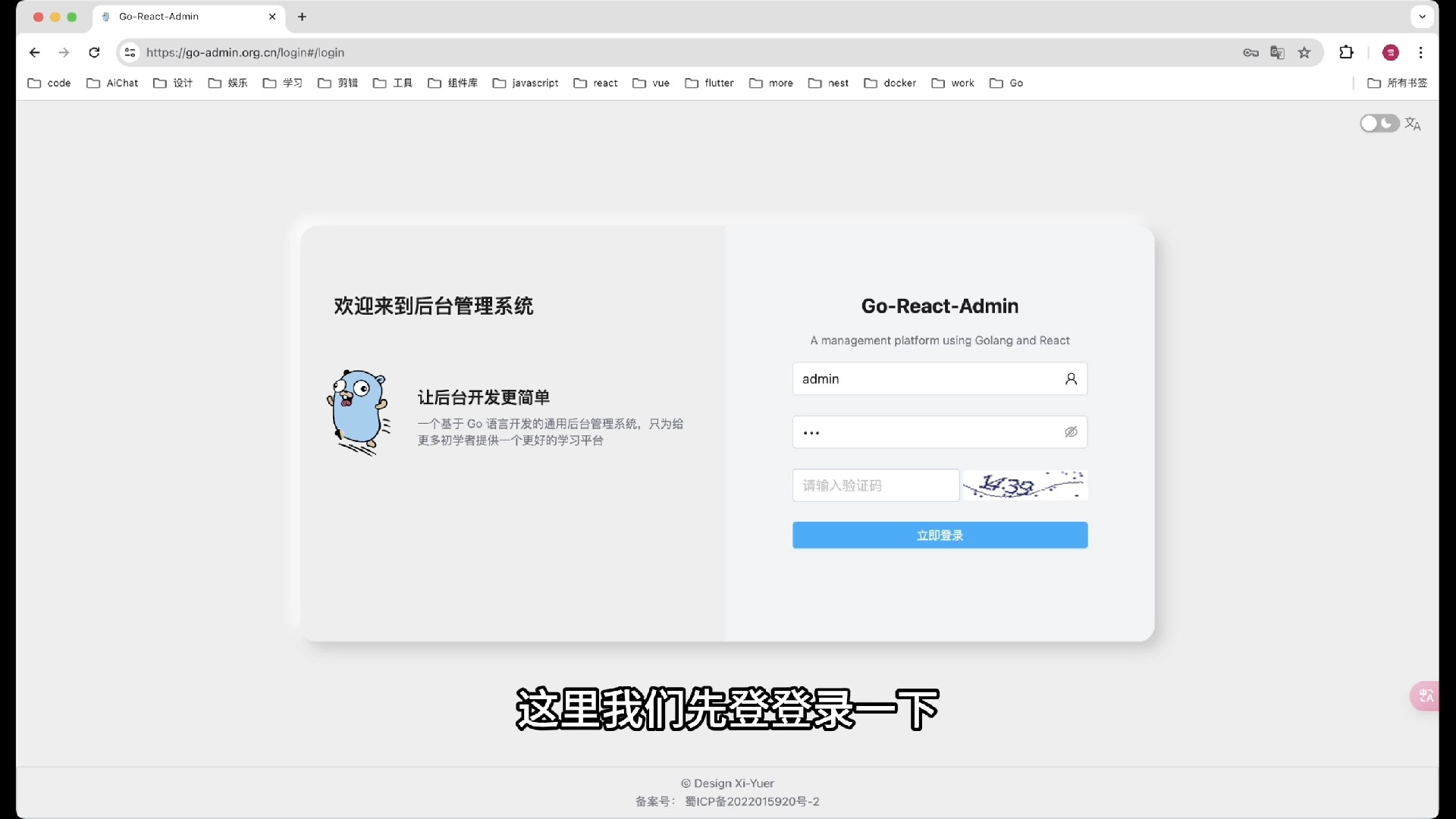The width and height of the screenshot is (1456, 819).
Task: Open site information icon in address bar
Action: (130, 52)
